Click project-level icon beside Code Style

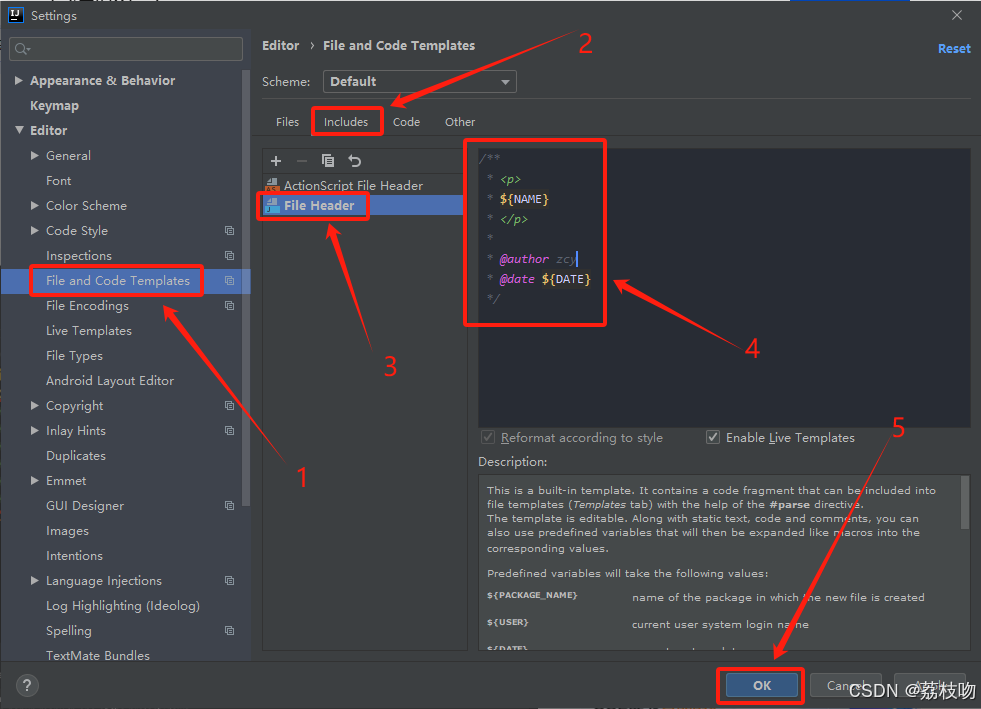(x=230, y=230)
